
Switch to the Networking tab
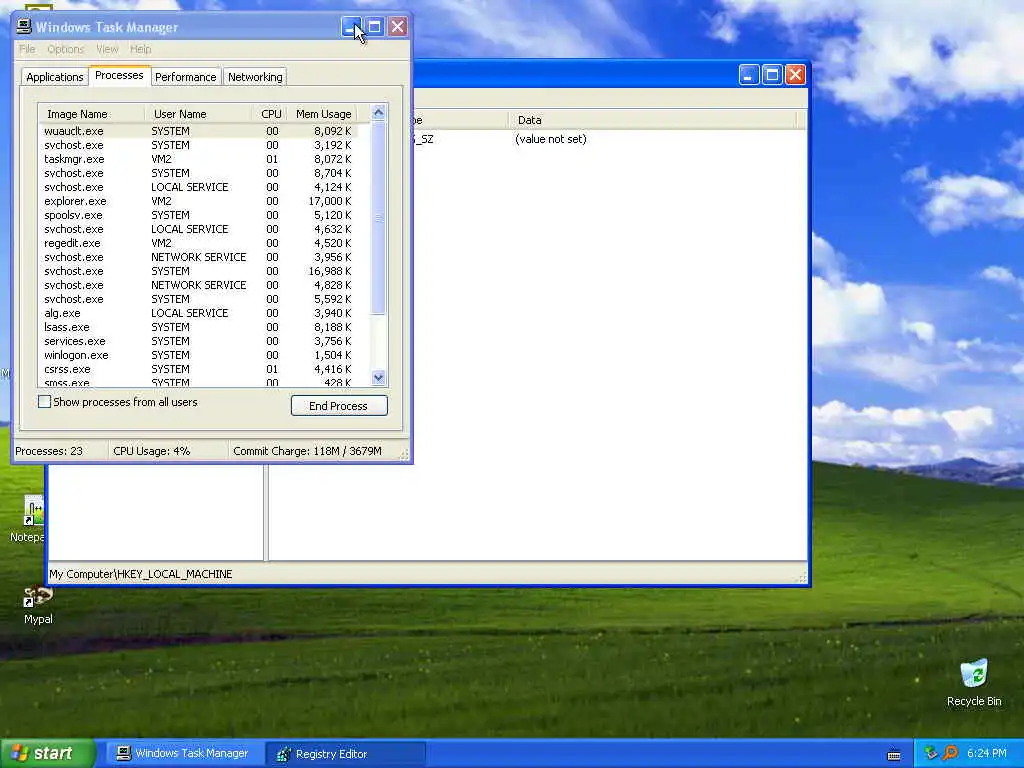255,77
